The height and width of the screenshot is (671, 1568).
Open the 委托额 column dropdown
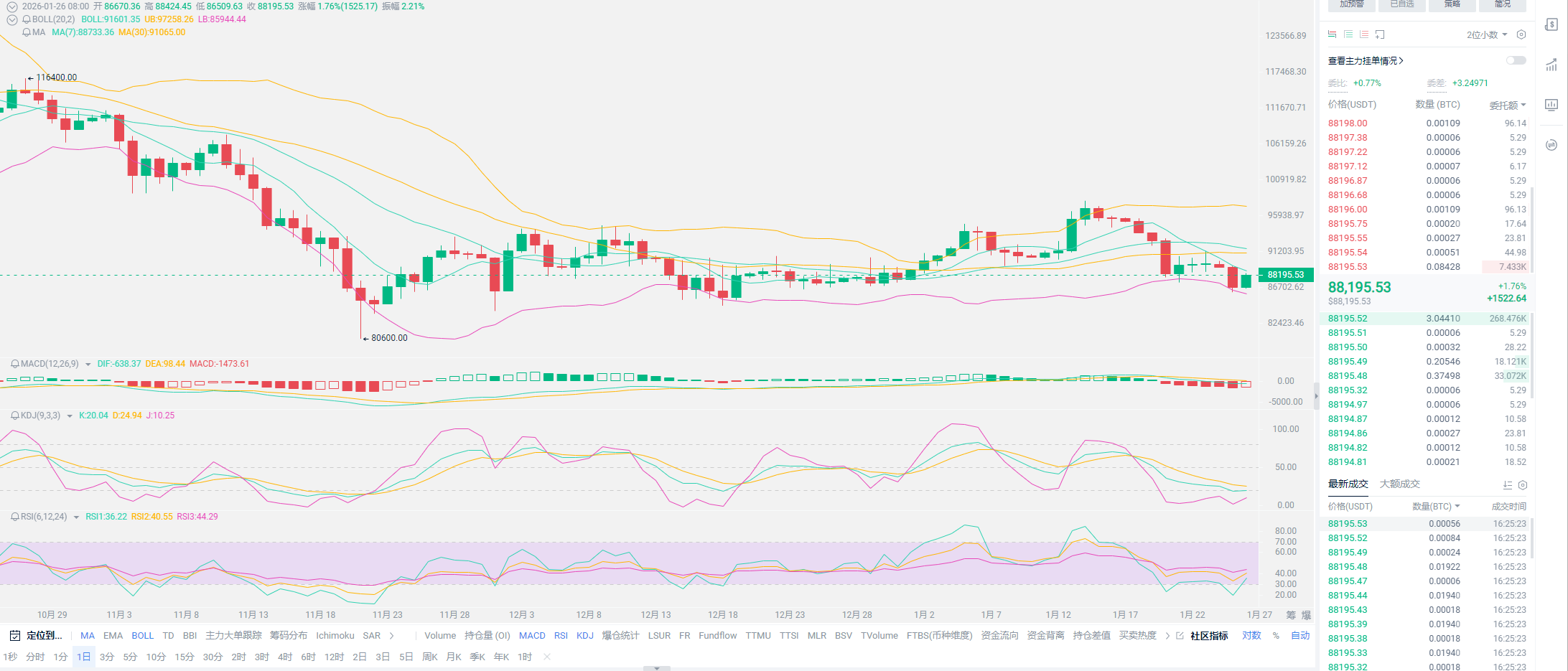[1507, 105]
